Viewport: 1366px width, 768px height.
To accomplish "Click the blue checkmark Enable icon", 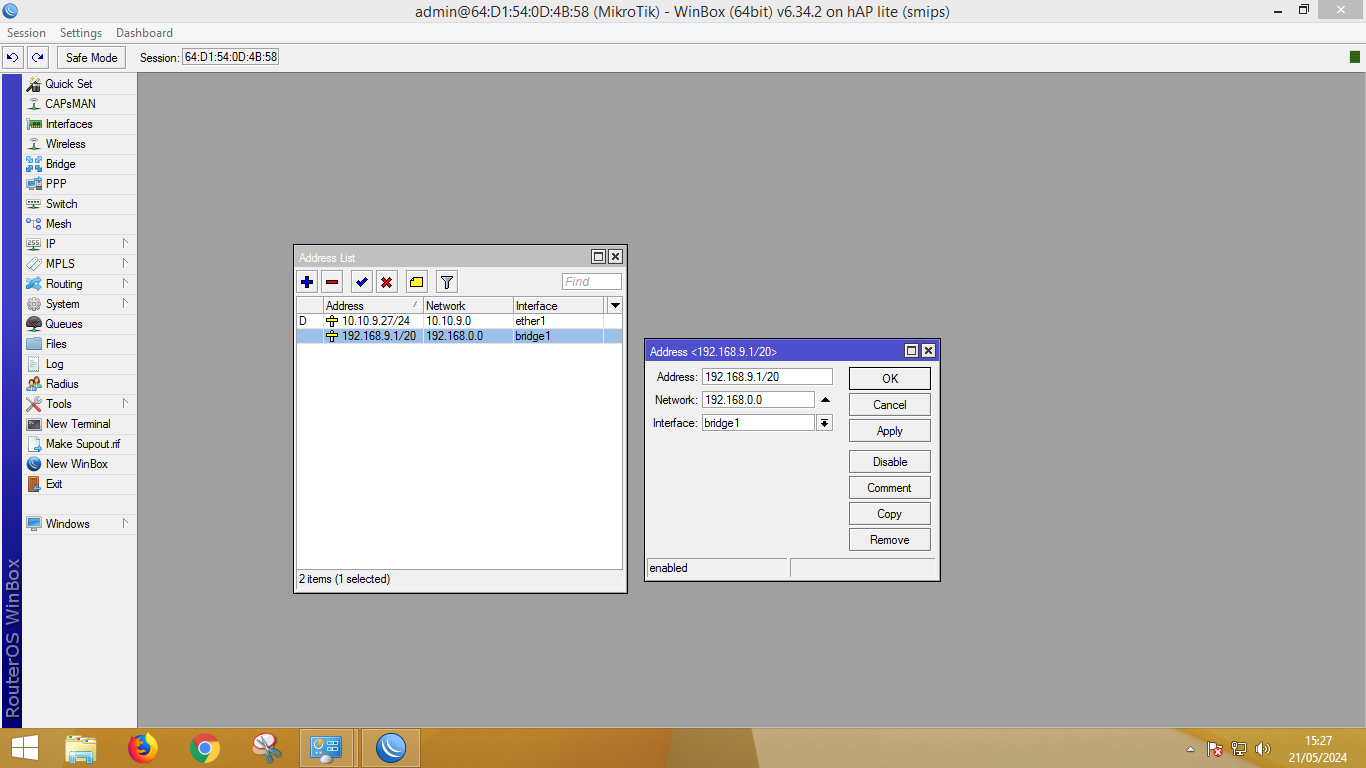I will pyautogui.click(x=362, y=282).
